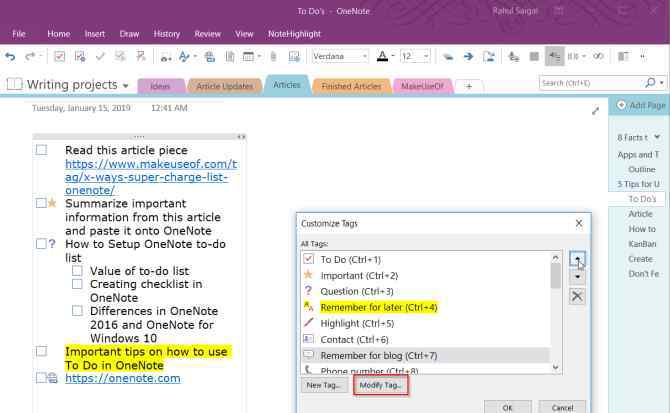
Task: Open Find Tags icon beside To Do tag
Action: click(80, 56)
